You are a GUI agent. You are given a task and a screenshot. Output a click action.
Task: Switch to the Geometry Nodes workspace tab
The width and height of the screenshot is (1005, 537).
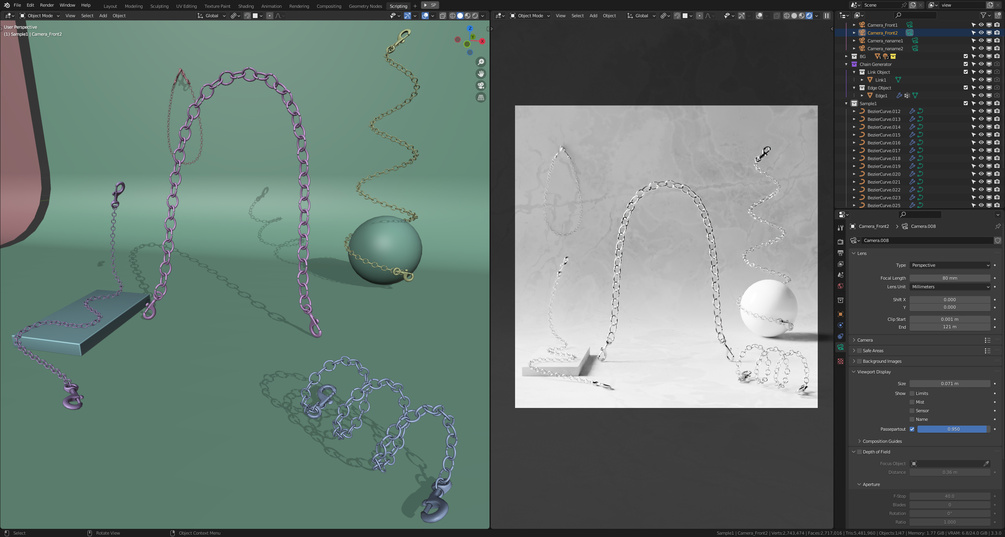tap(365, 6)
